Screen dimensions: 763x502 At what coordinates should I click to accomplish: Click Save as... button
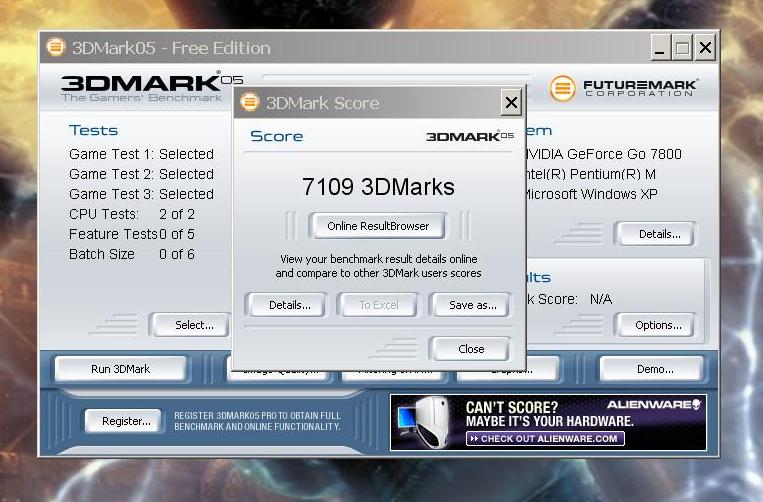[x=472, y=305]
